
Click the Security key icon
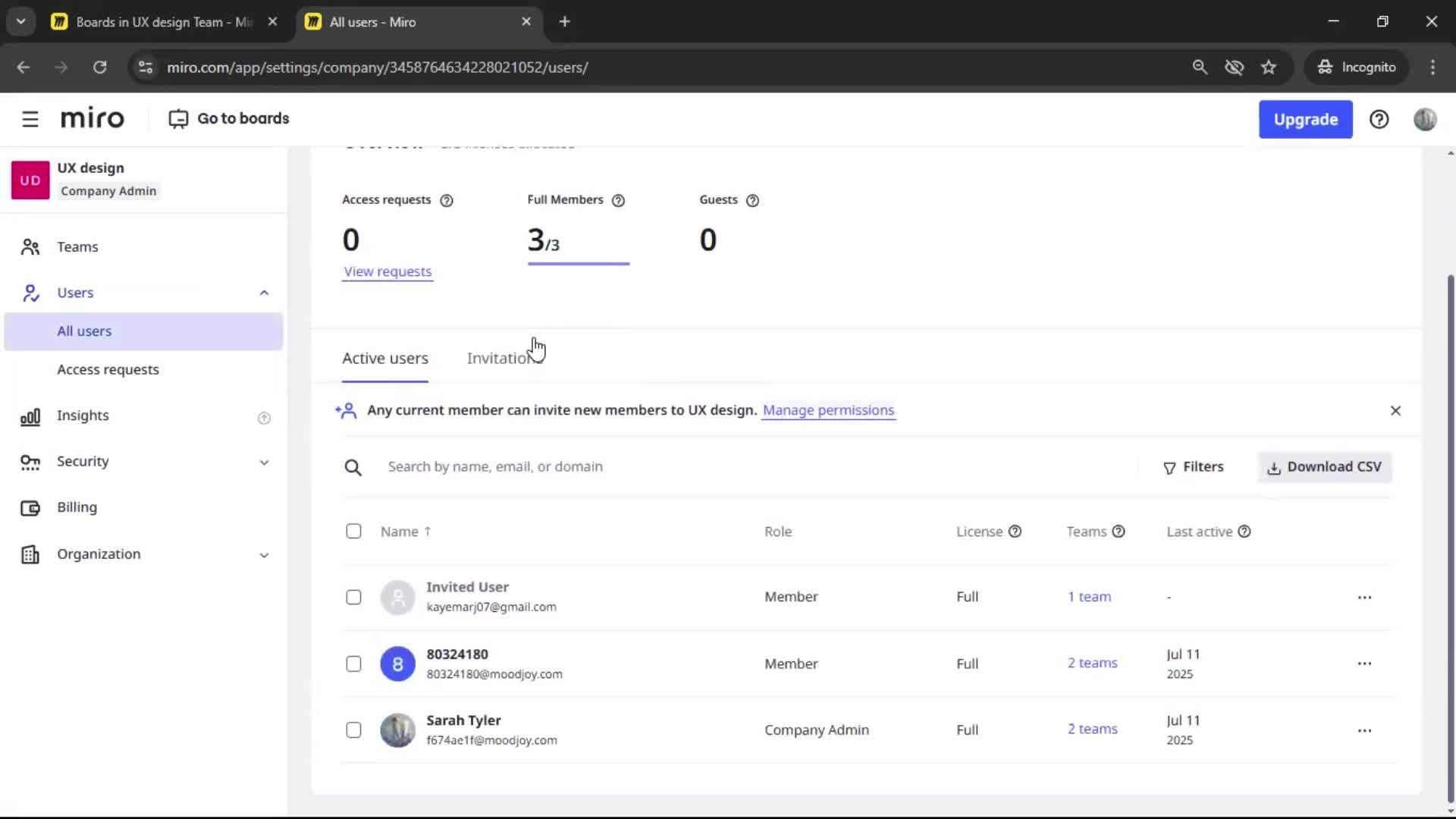[x=30, y=462]
